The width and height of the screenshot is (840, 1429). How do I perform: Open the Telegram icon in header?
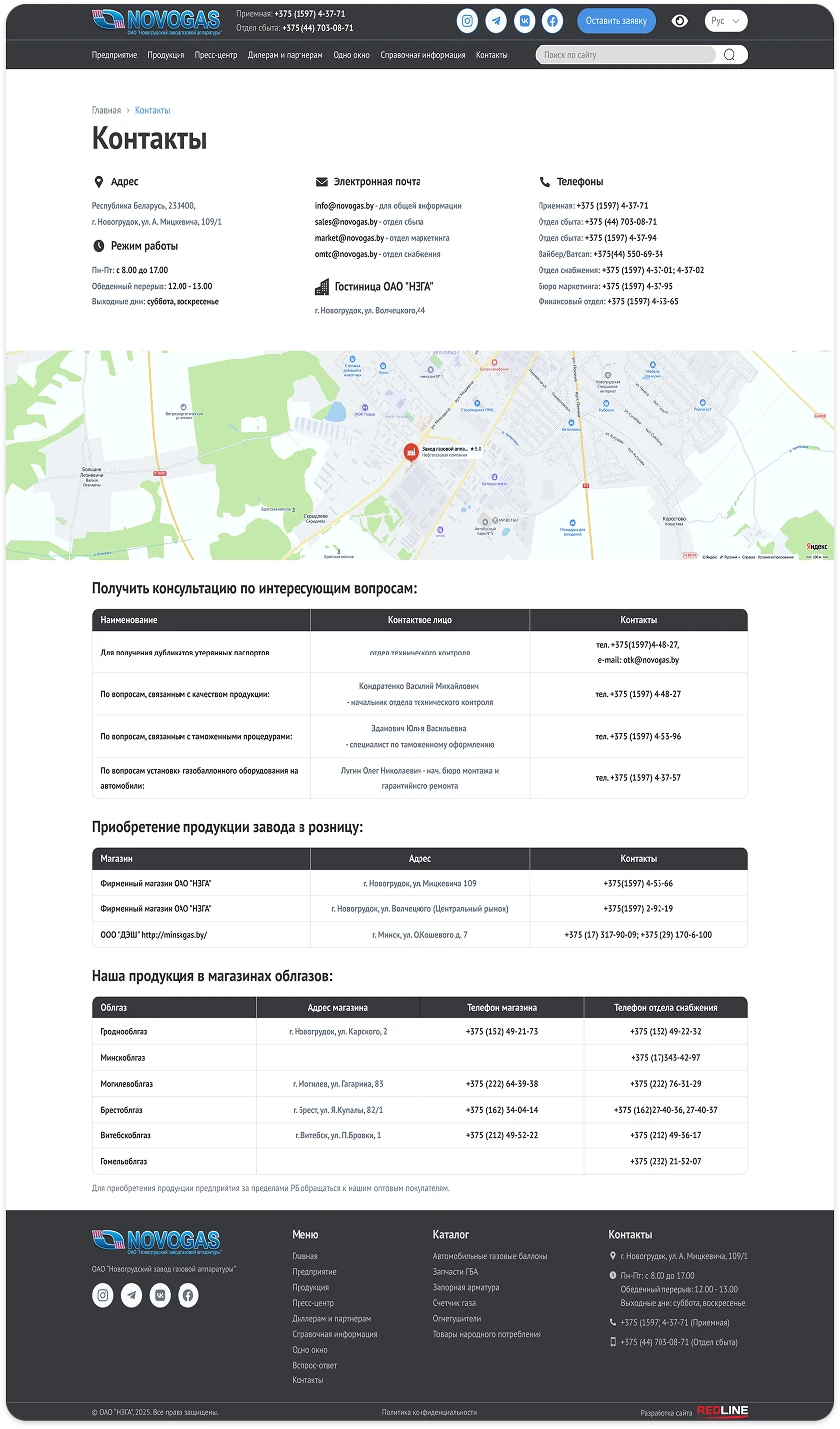click(x=496, y=21)
